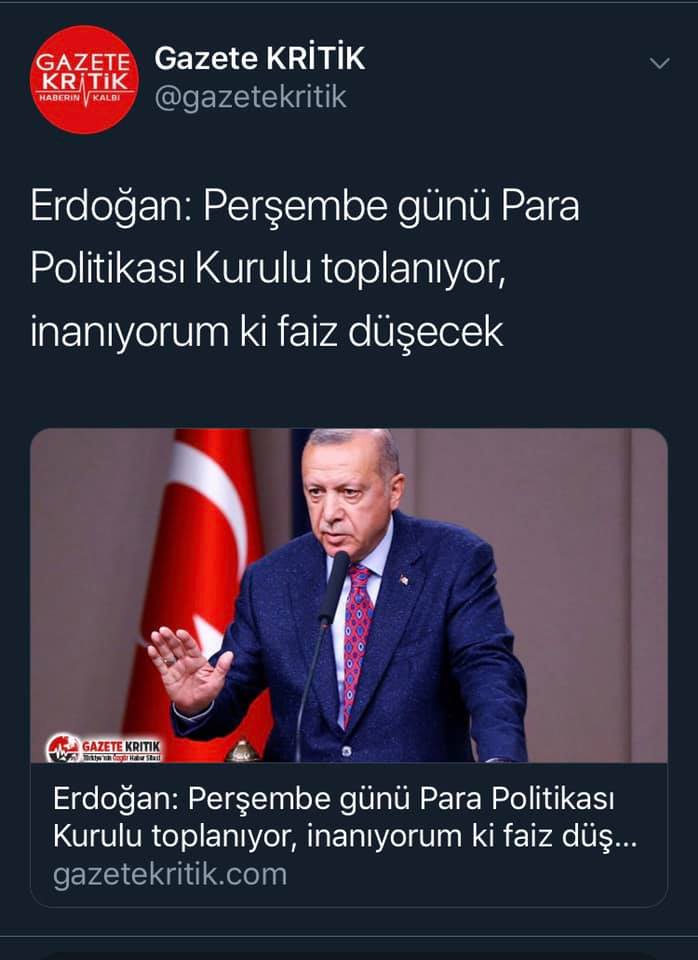The width and height of the screenshot is (698, 960).
Task: Tap the raised hand in the preview photo
Action: 187,669
